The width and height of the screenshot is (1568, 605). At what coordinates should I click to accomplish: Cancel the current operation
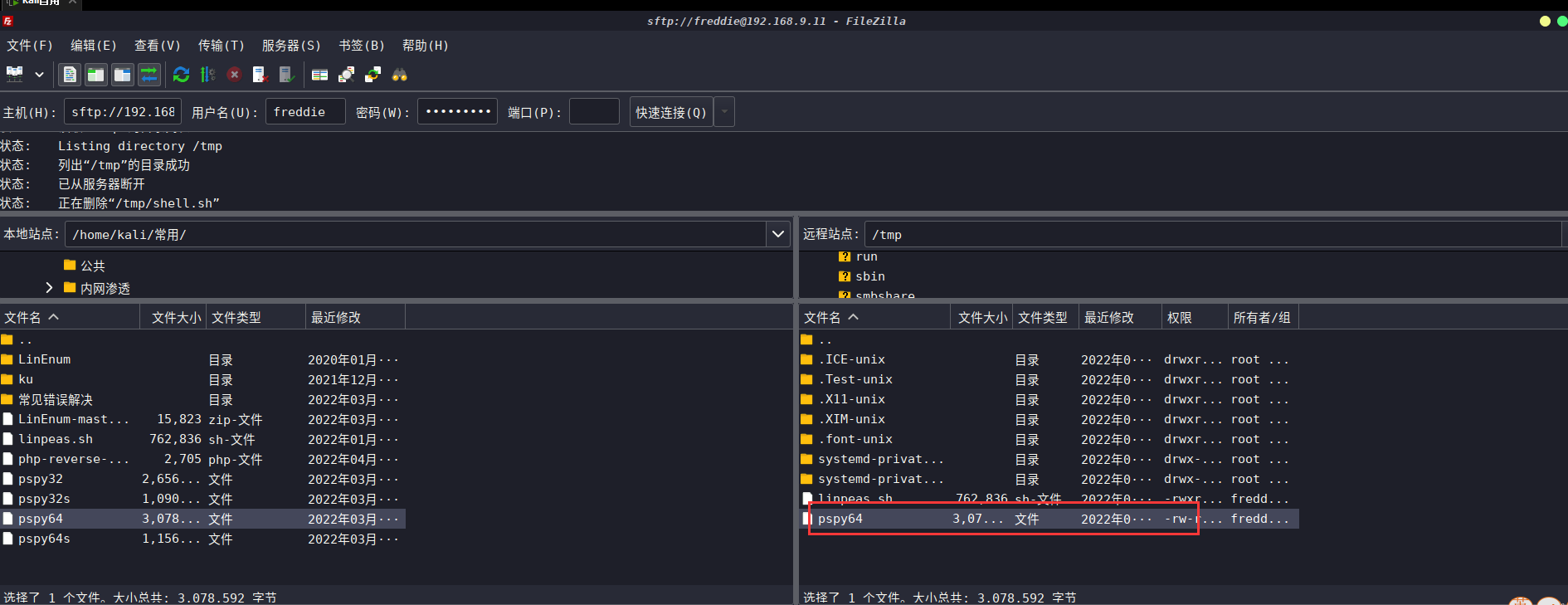coord(234,75)
